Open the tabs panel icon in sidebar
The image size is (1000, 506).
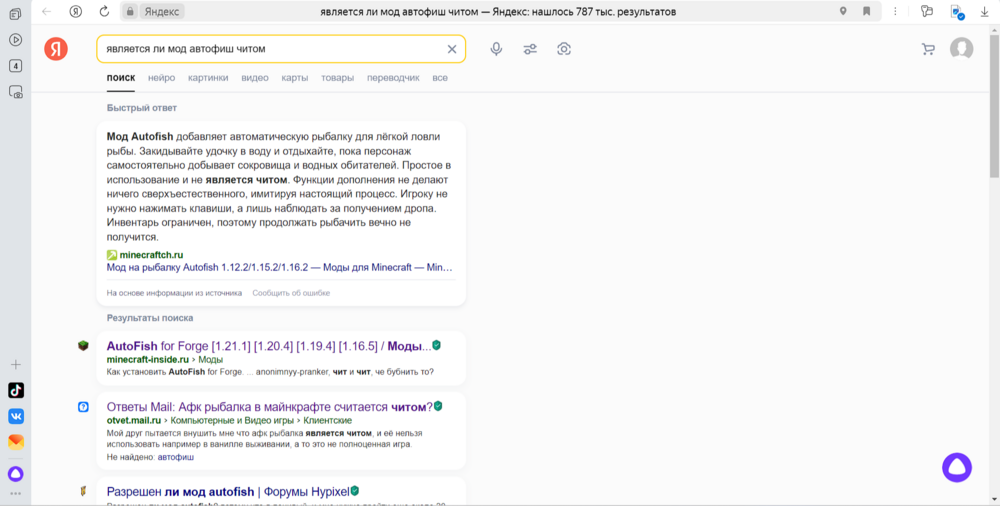[15, 13]
